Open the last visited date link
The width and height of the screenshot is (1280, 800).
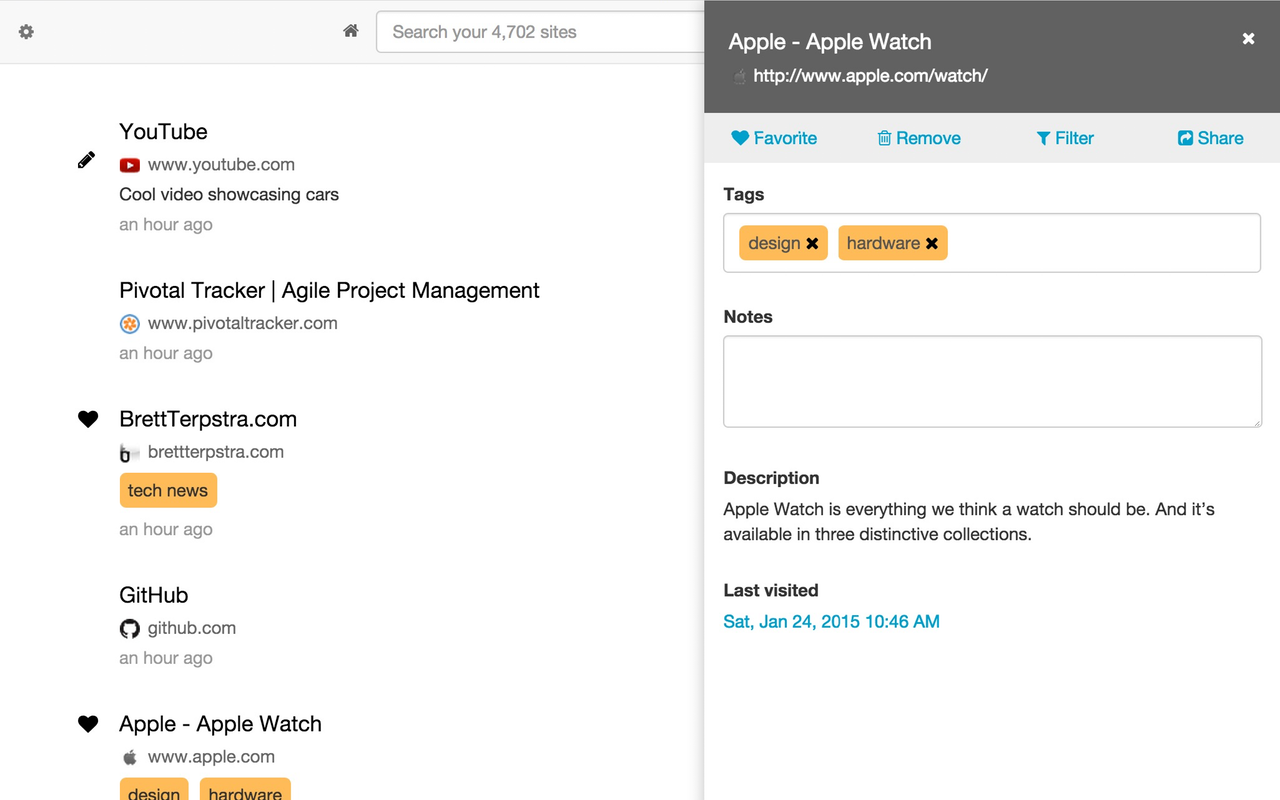[x=831, y=621]
